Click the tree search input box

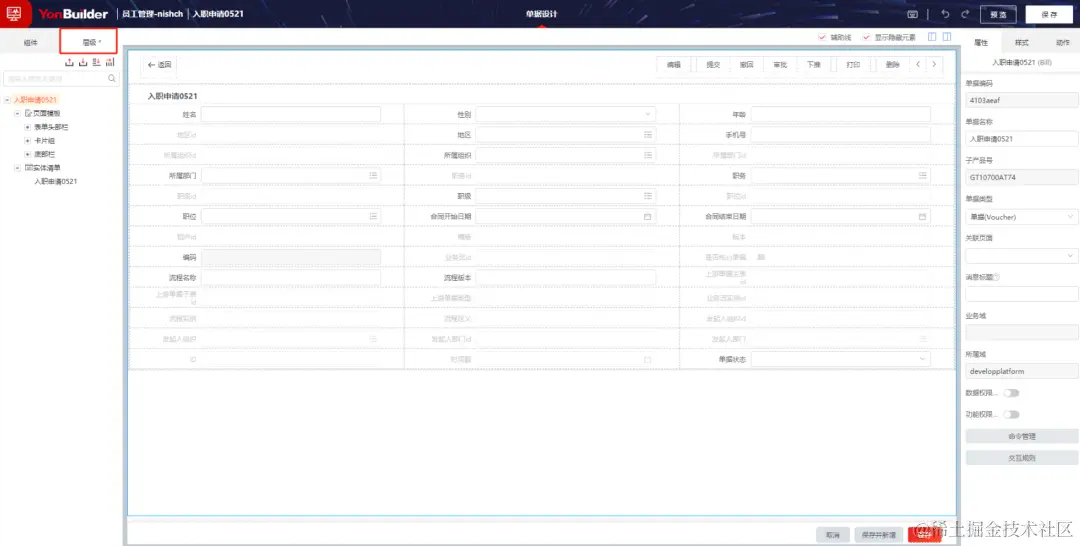[61, 78]
